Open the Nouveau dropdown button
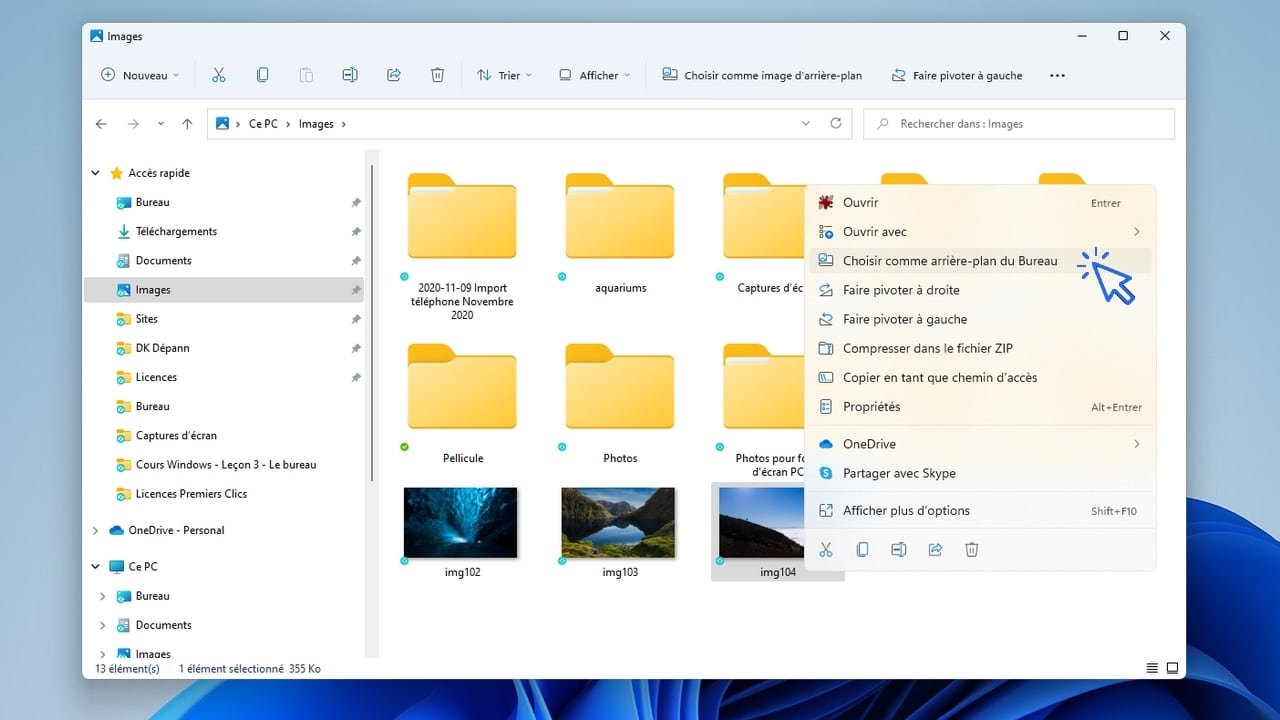The width and height of the screenshot is (1280, 720). 140,75
